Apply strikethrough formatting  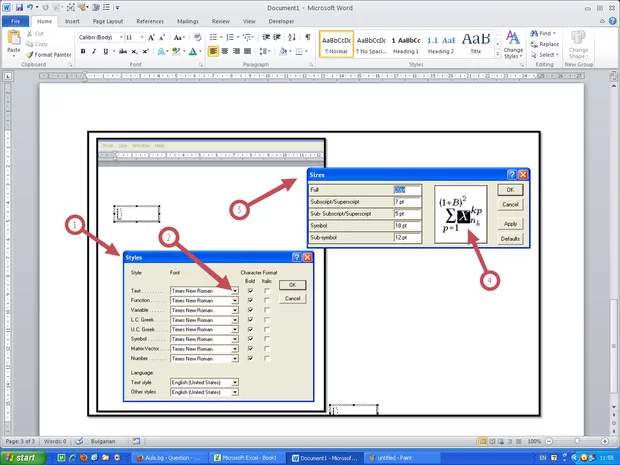[x=123, y=51]
